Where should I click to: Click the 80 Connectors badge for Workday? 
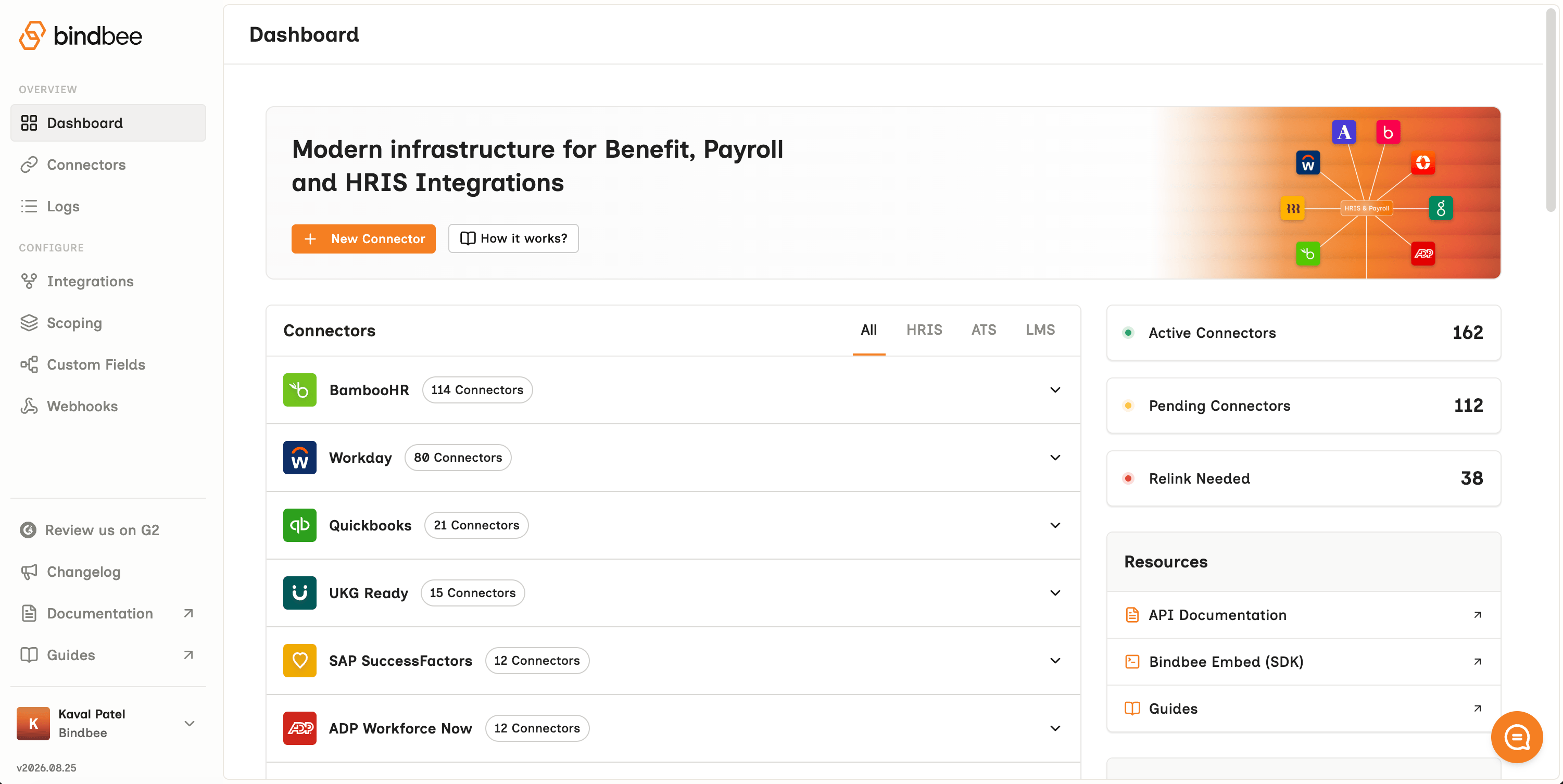point(458,458)
